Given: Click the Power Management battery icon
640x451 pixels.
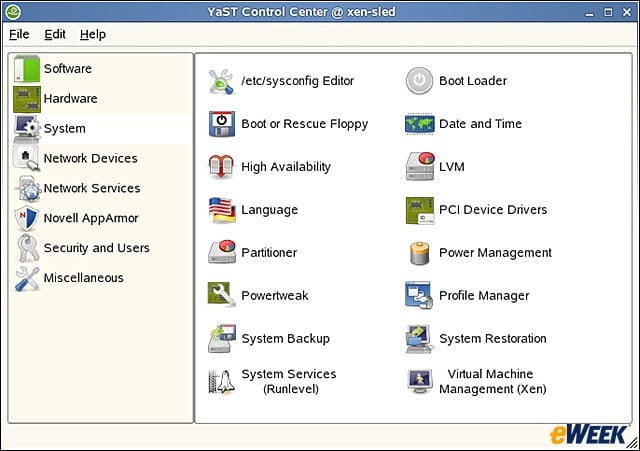Looking at the screenshot, I should point(420,253).
